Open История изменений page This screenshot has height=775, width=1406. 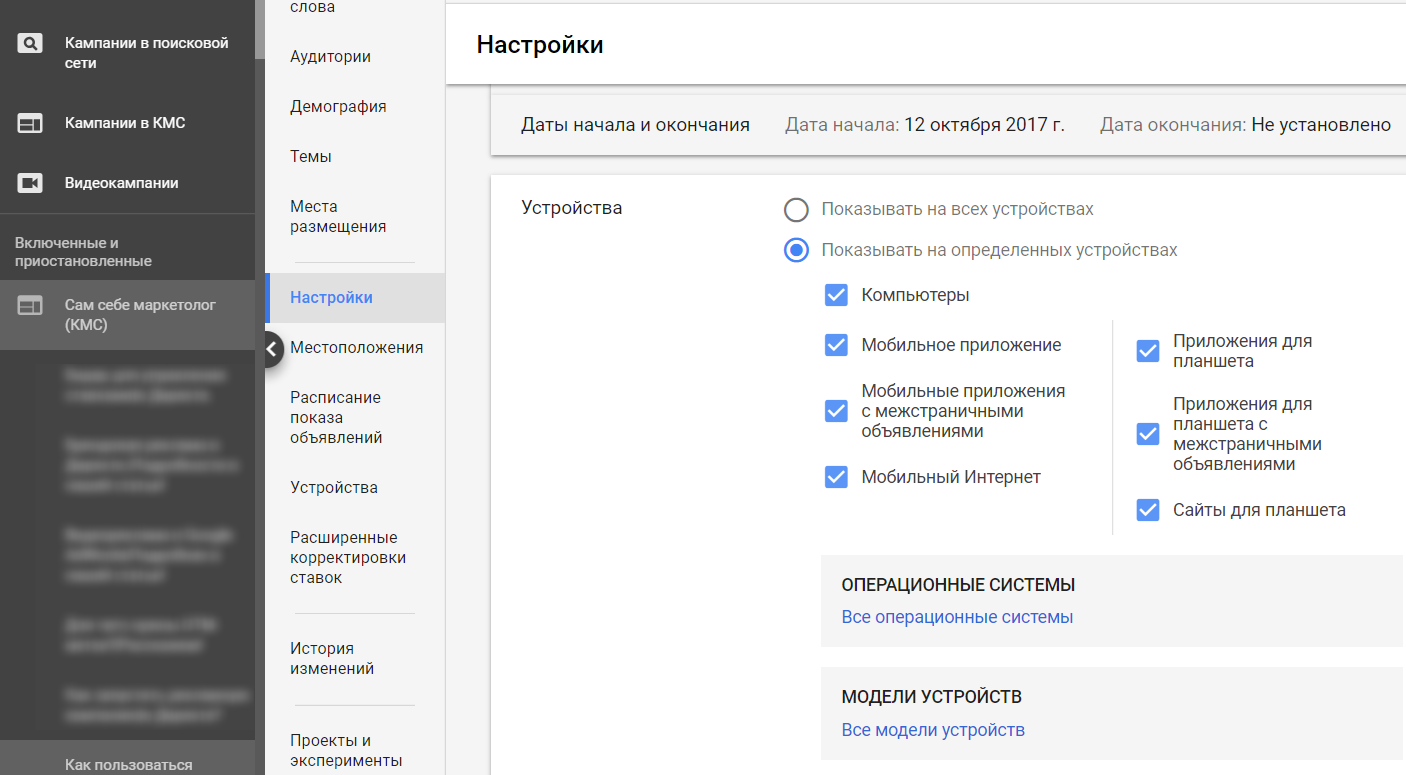pyautogui.click(x=332, y=659)
